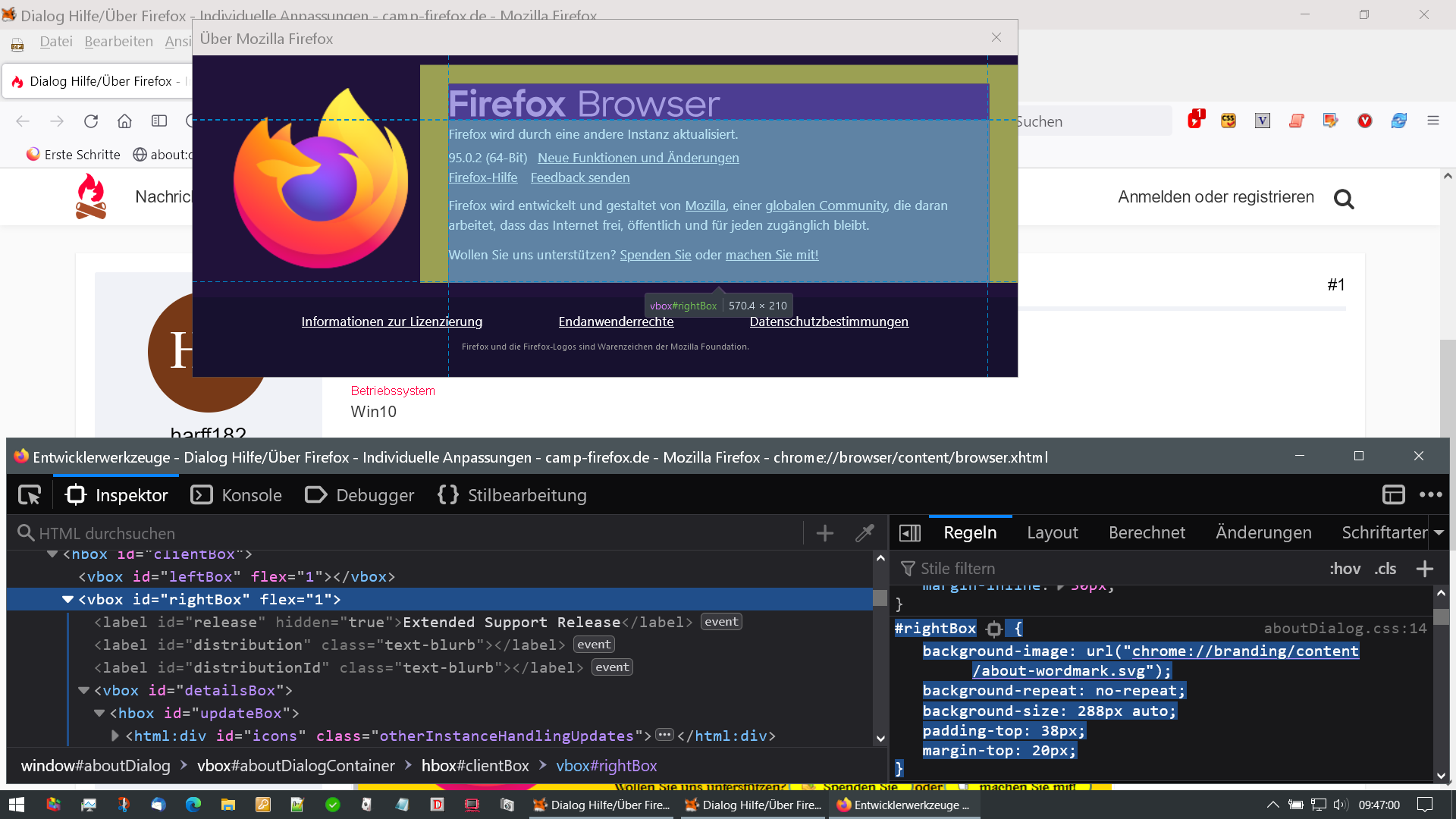The width and height of the screenshot is (1456, 819).
Task: Collapse the vbox rightBox tree node
Action: coord(67,599)
